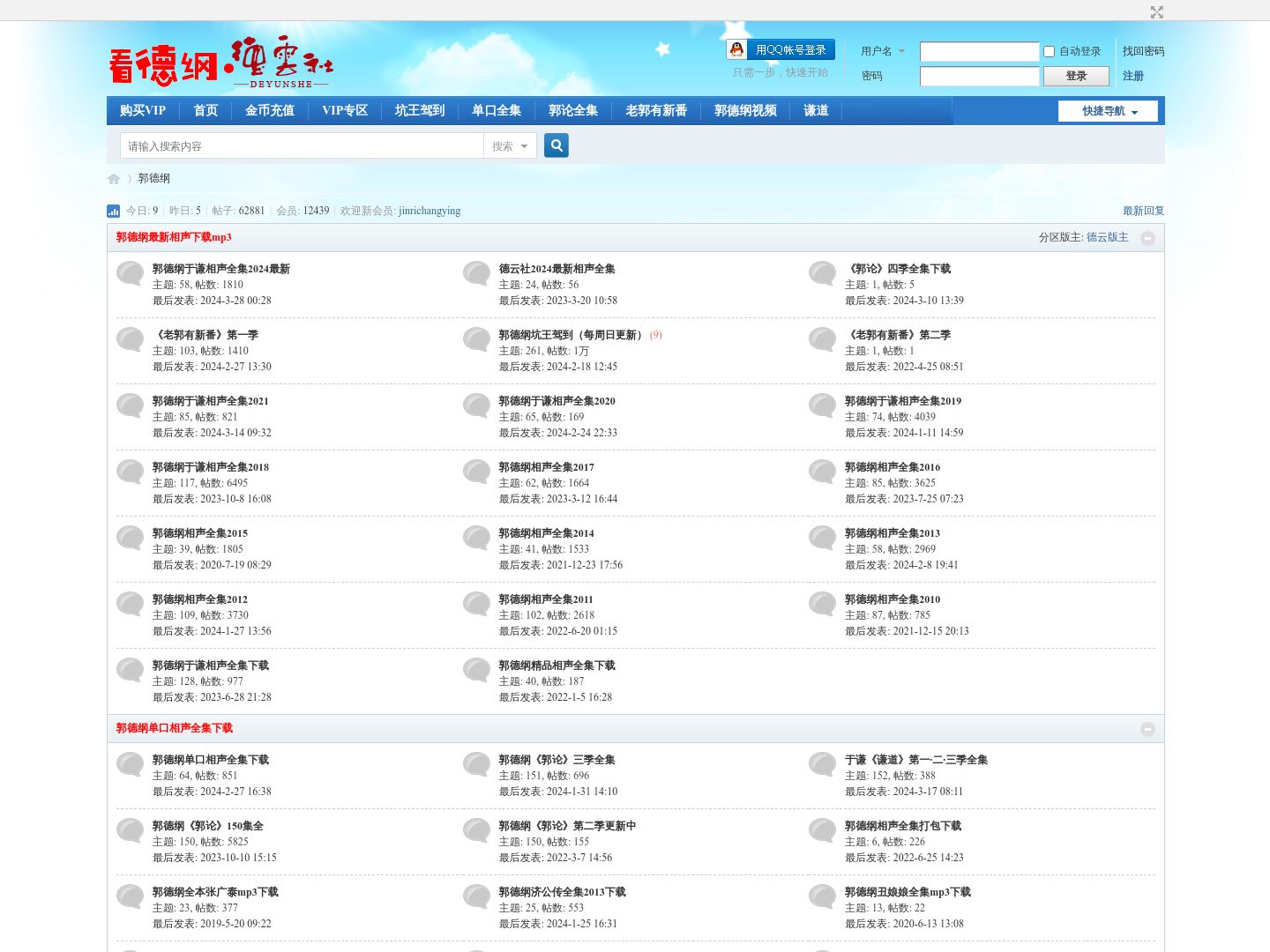Click forum icon beside 郭德纲于谦相声全集2024最新

[x=131, y=273]
